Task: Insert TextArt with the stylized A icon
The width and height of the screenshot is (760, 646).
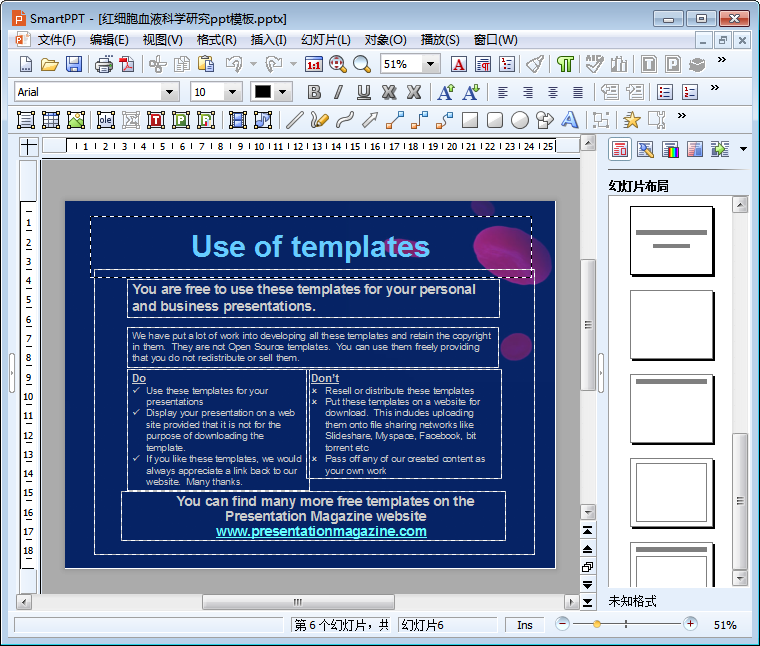Action: (x=570, y=120)
